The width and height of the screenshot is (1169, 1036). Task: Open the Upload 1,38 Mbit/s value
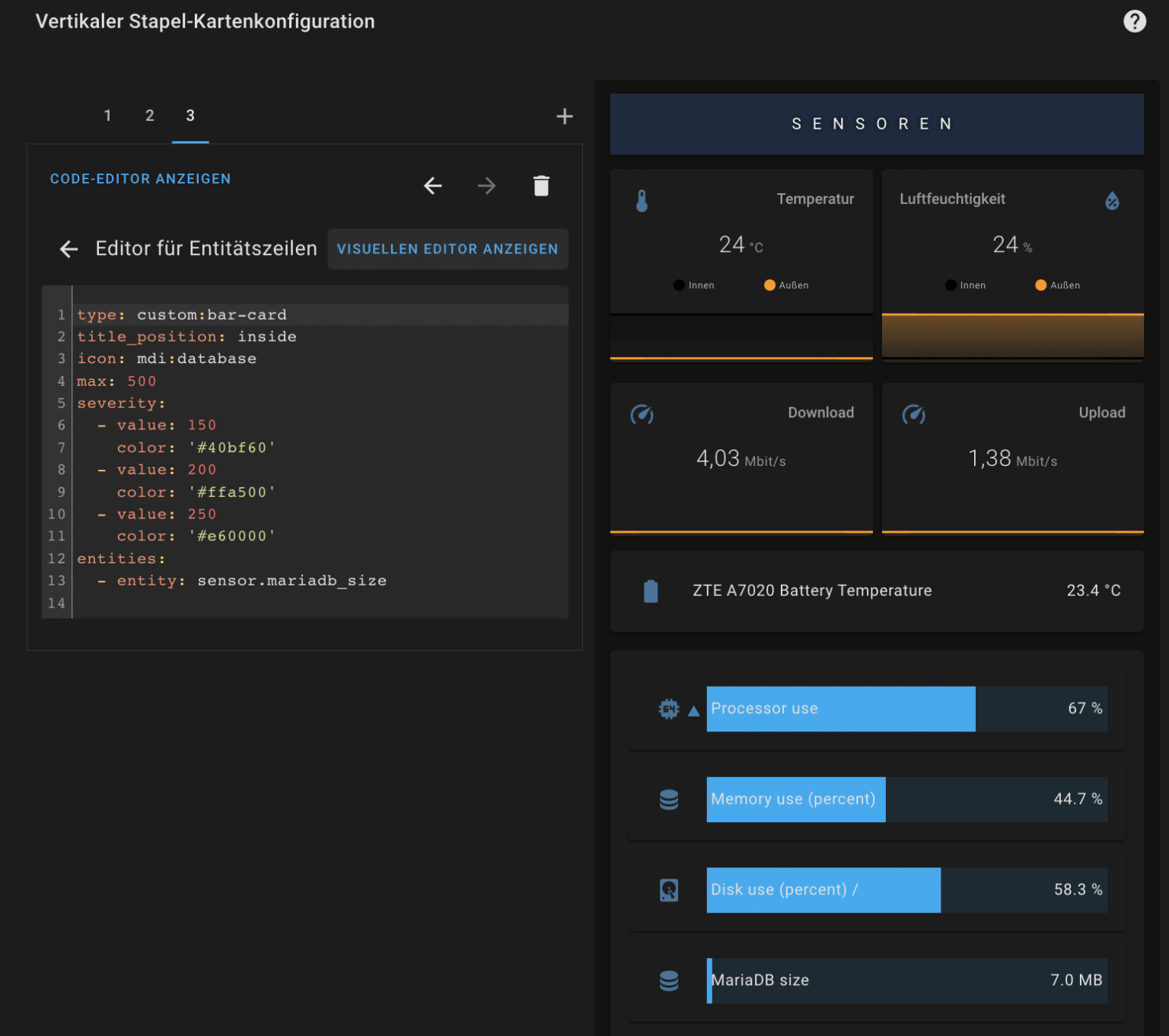[1012, 458]
